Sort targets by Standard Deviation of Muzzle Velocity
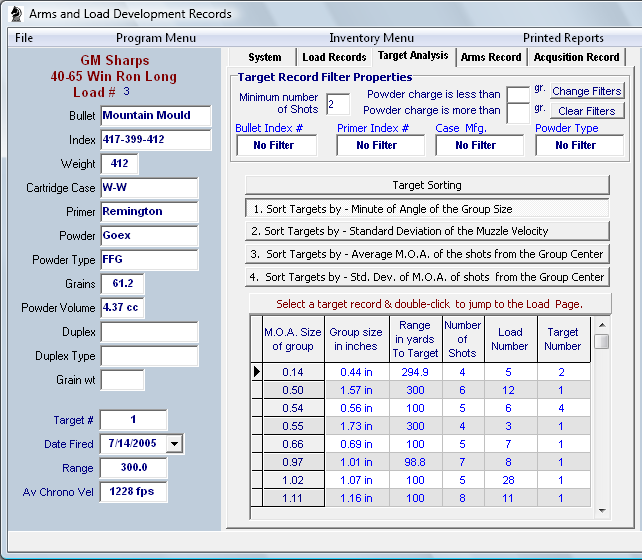Image resolution: width=642 pixels, height=560 pixels. (x=427, y=231)
